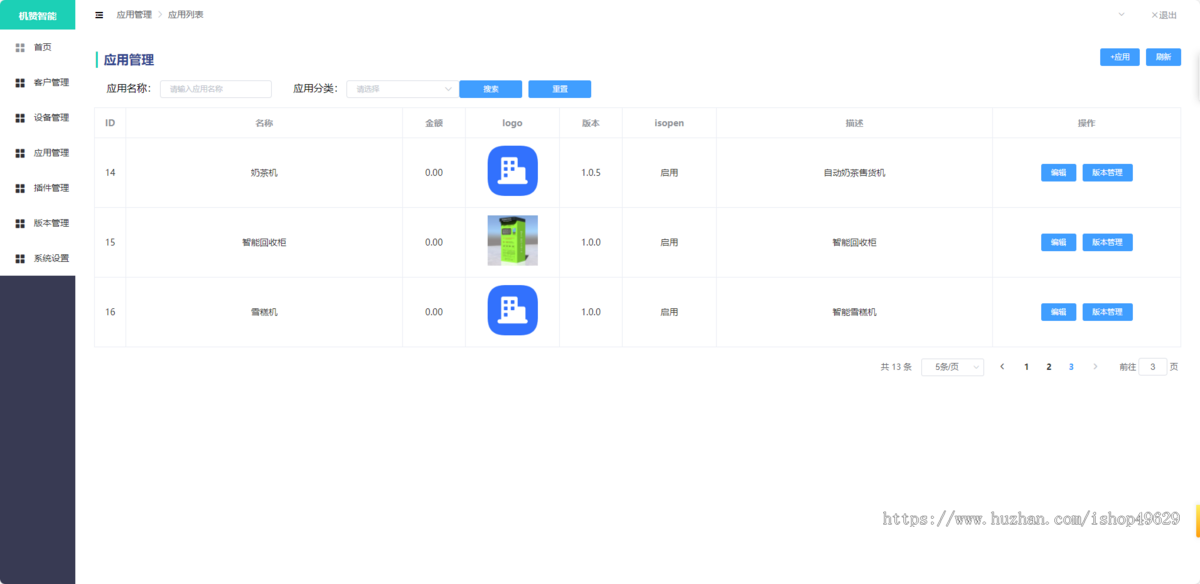Click the 智能回收柜 name cell

coord(264,242)
